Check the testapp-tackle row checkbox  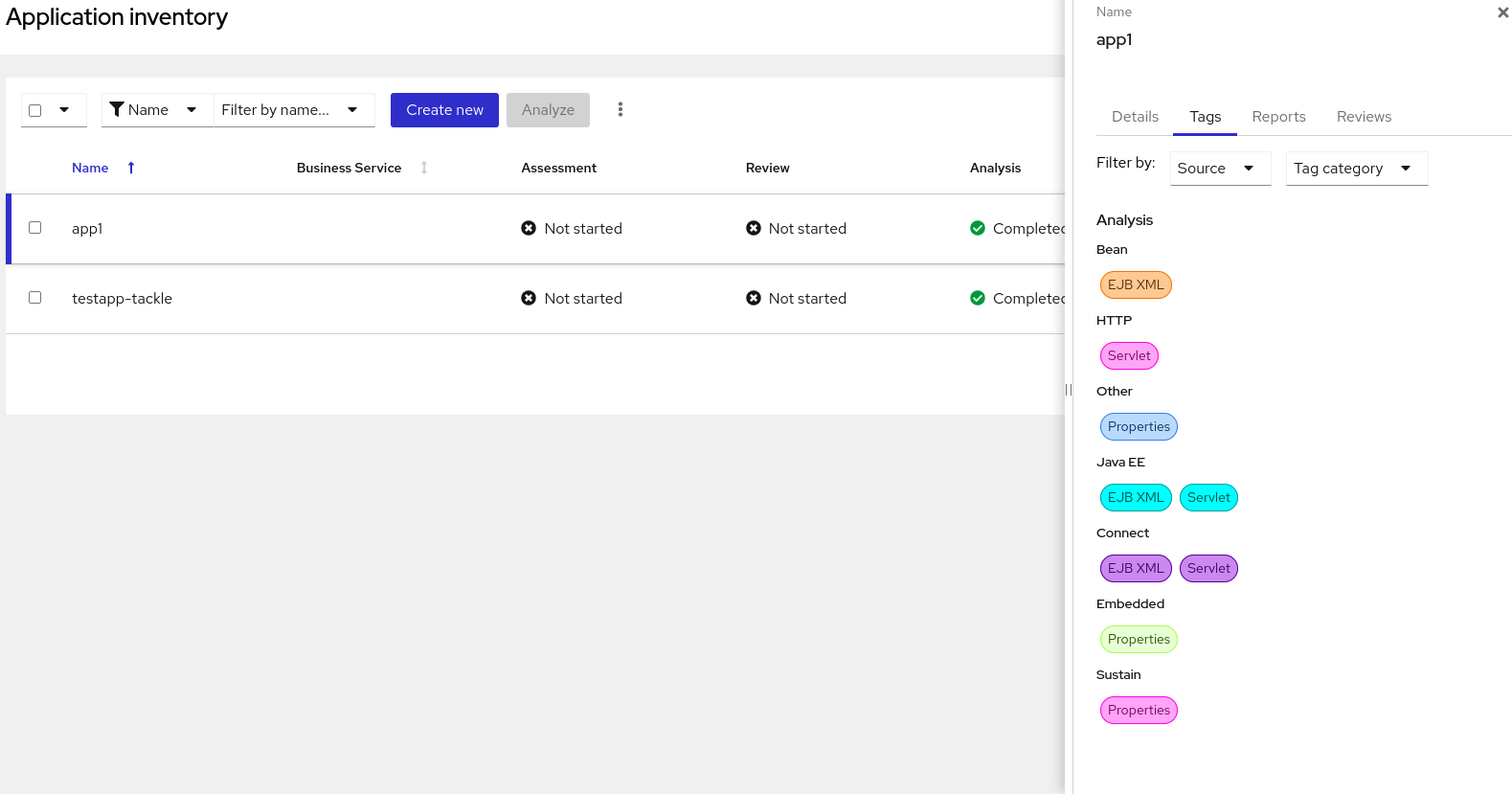pyautogui.click(x=35, y=298)
